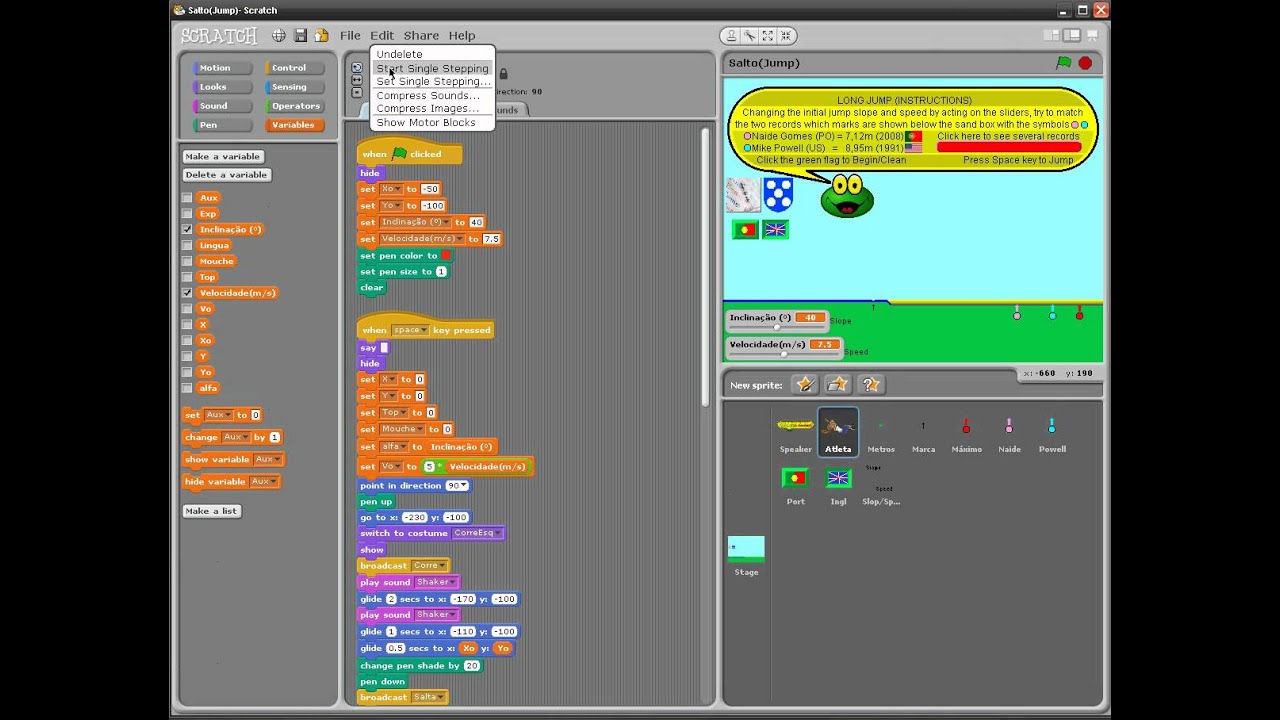Open variable dropdown in 'change Aux by' block

pos(235,437)
